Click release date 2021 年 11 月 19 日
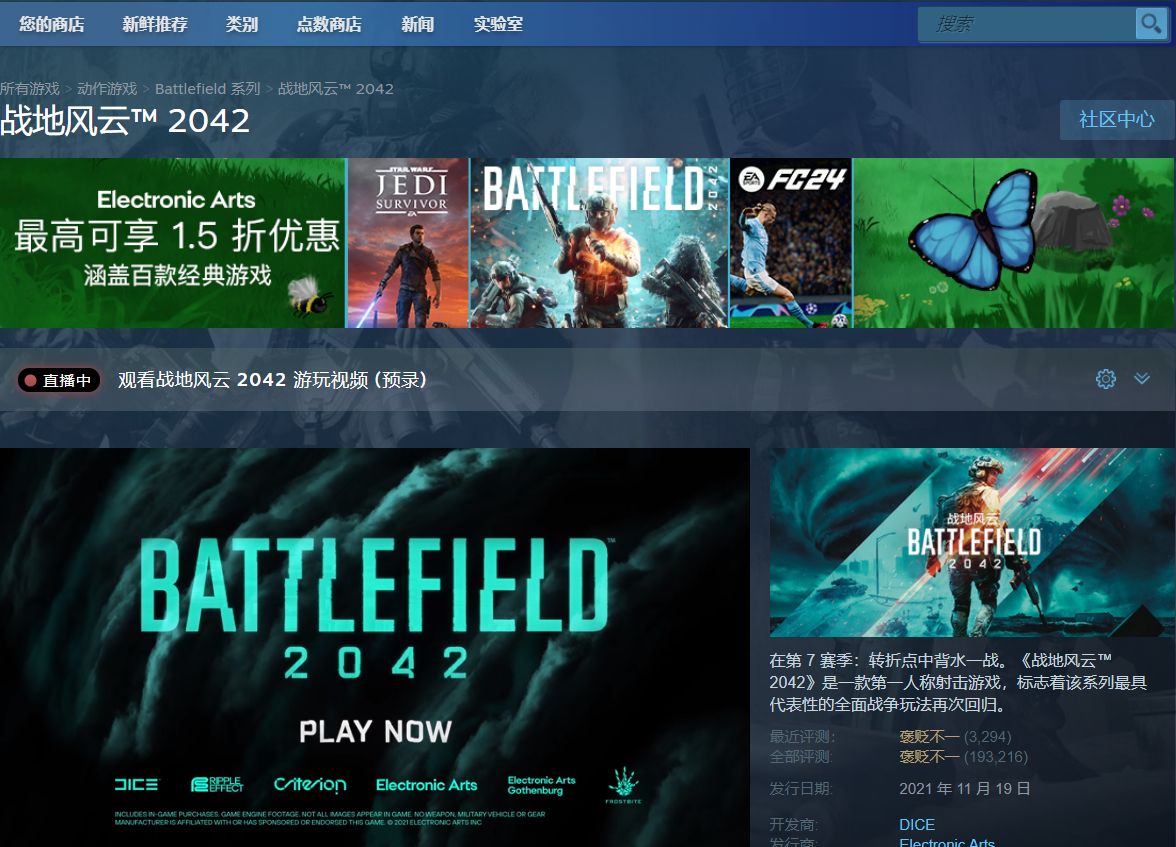This screenshot has height=847, width=1176. coord(964,788)
